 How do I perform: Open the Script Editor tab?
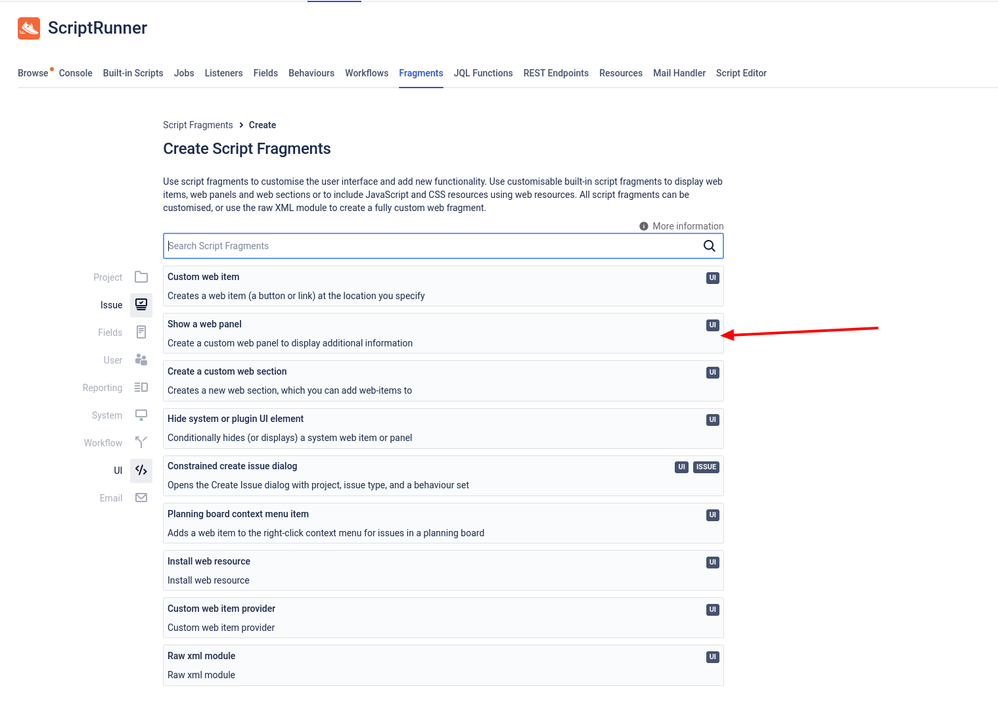click(x=741, y=73)
